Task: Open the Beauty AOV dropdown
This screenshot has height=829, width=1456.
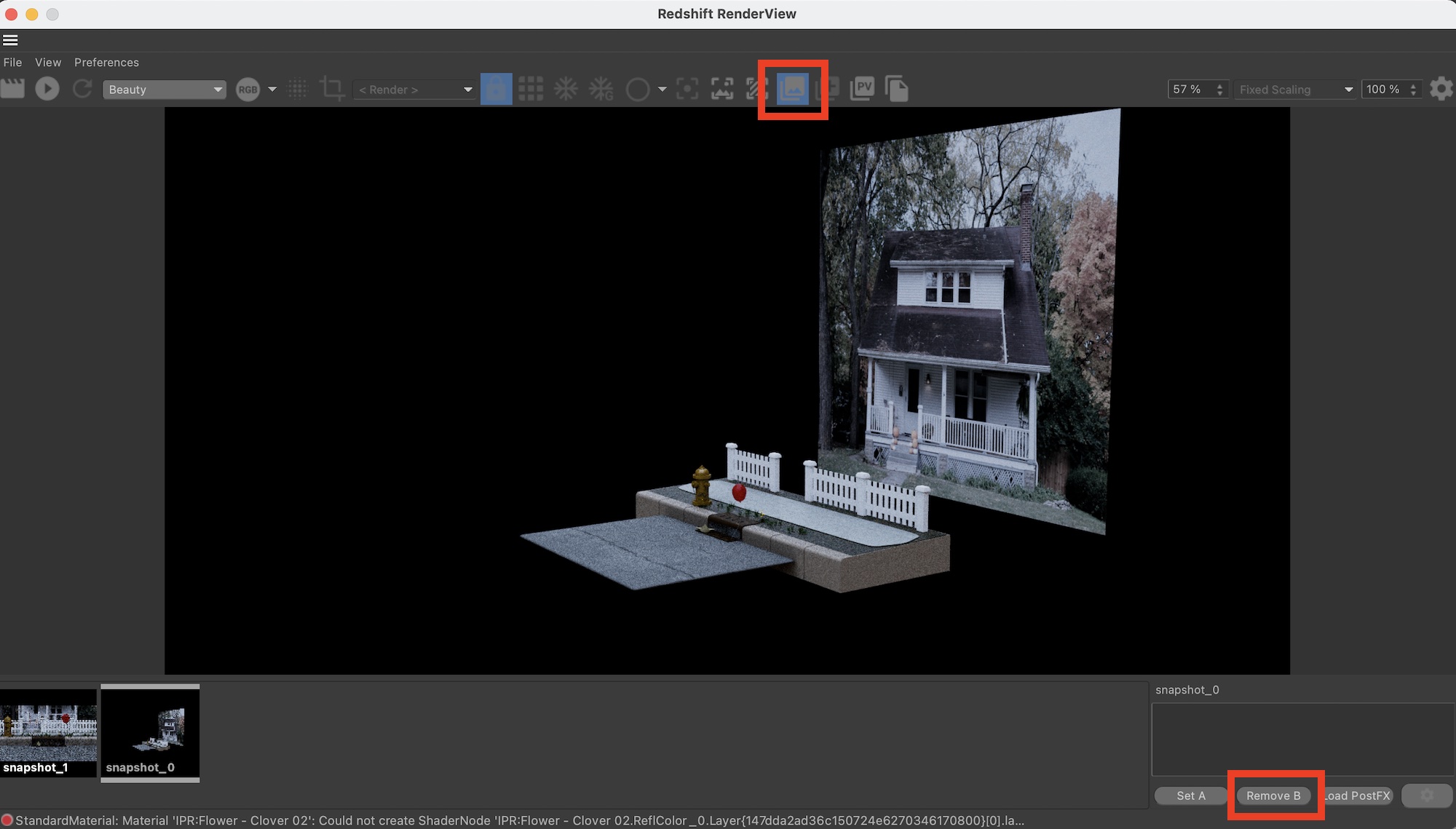Action: point(165,90)
